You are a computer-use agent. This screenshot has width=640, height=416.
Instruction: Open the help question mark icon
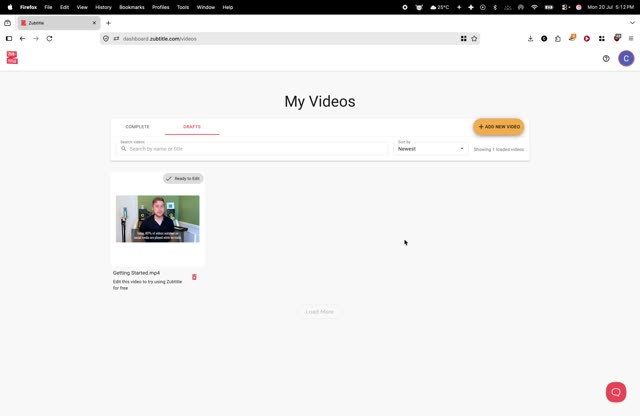pos(606,59)
